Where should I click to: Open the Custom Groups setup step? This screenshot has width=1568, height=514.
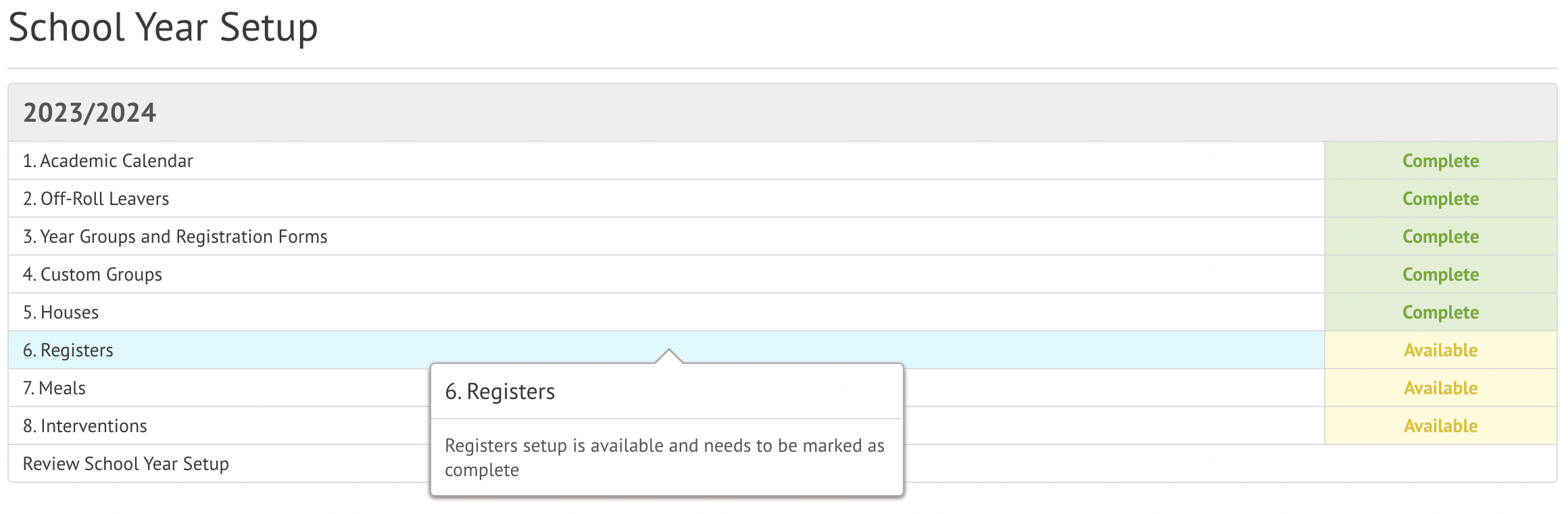[x=93, y=275]
